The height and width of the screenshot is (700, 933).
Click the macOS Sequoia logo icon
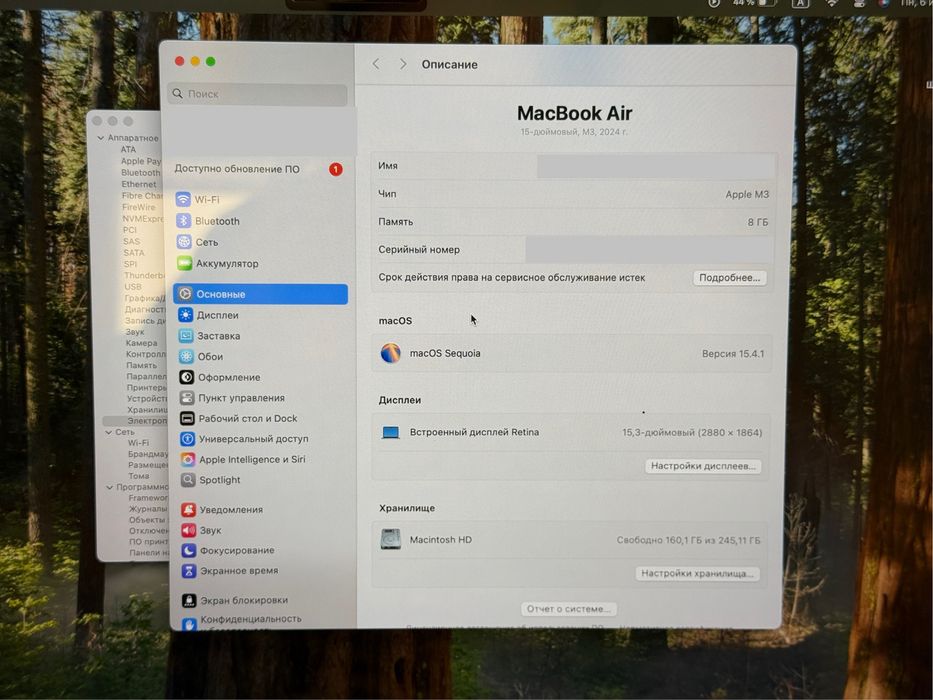pyautogui.click(x=390, y=353)
